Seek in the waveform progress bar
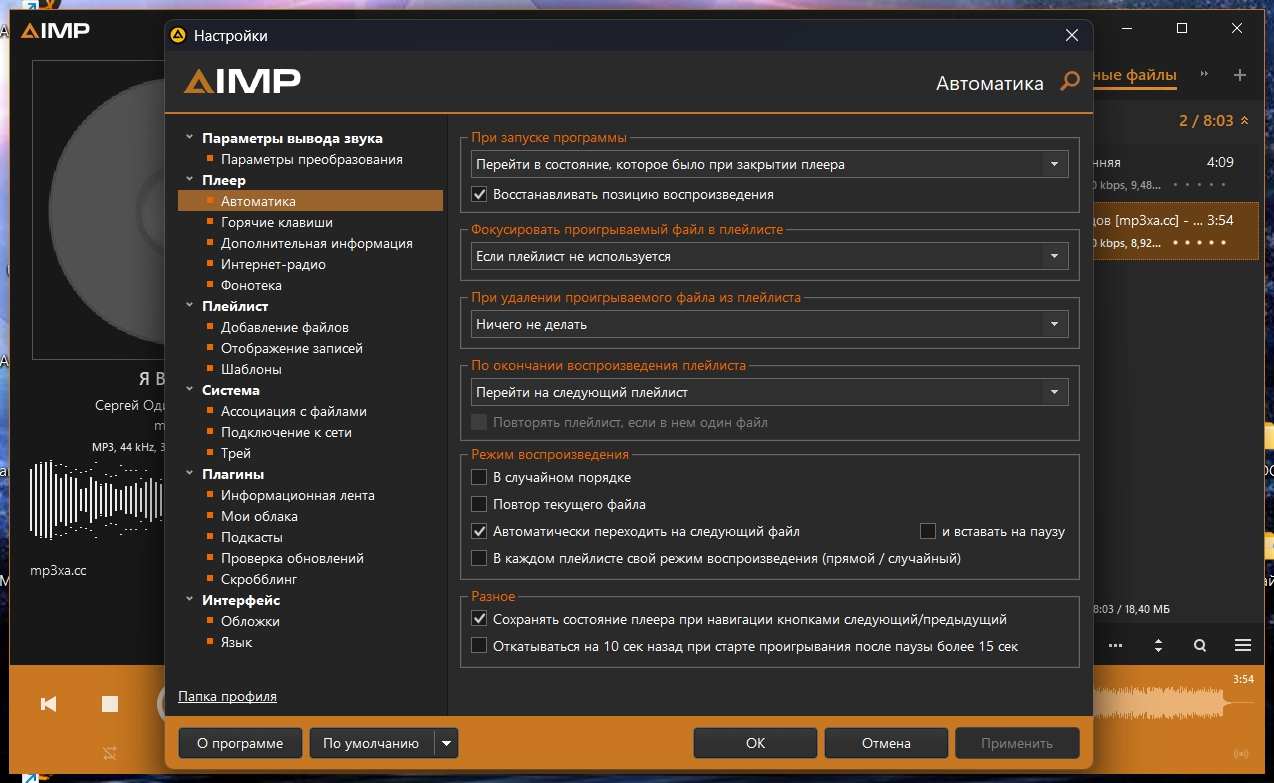Image resolution: width=1274 pixels, height=783 pixels. click(1173, 704)
